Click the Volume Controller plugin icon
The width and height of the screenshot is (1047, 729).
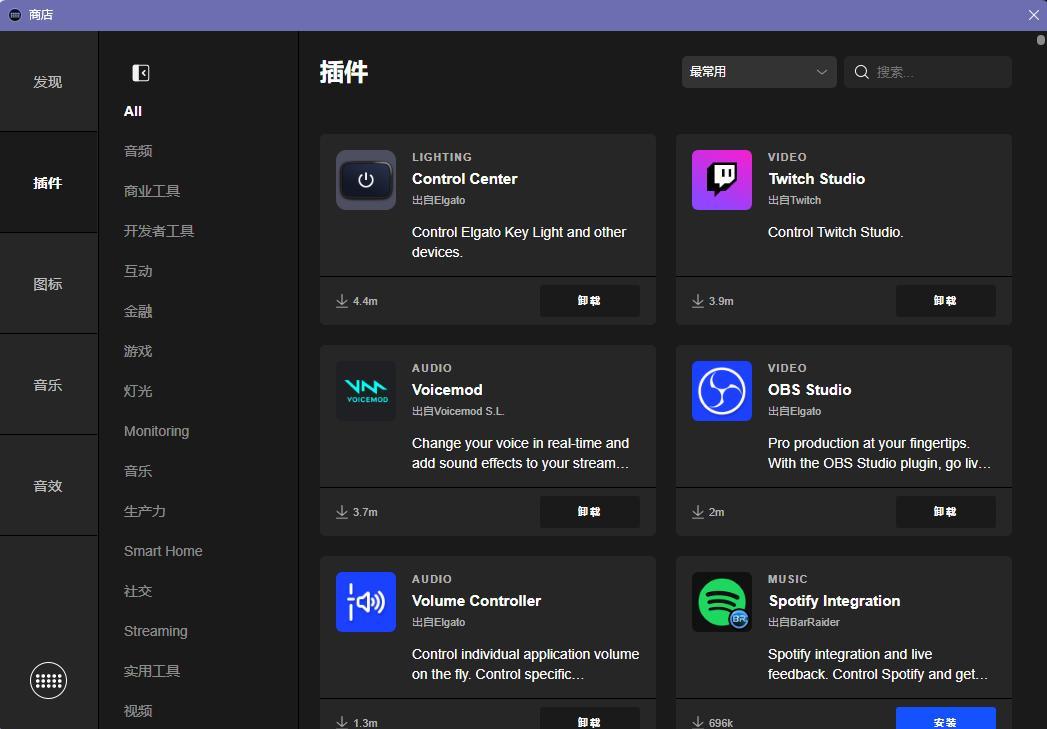pyautogui.click(x=366, y=602)
